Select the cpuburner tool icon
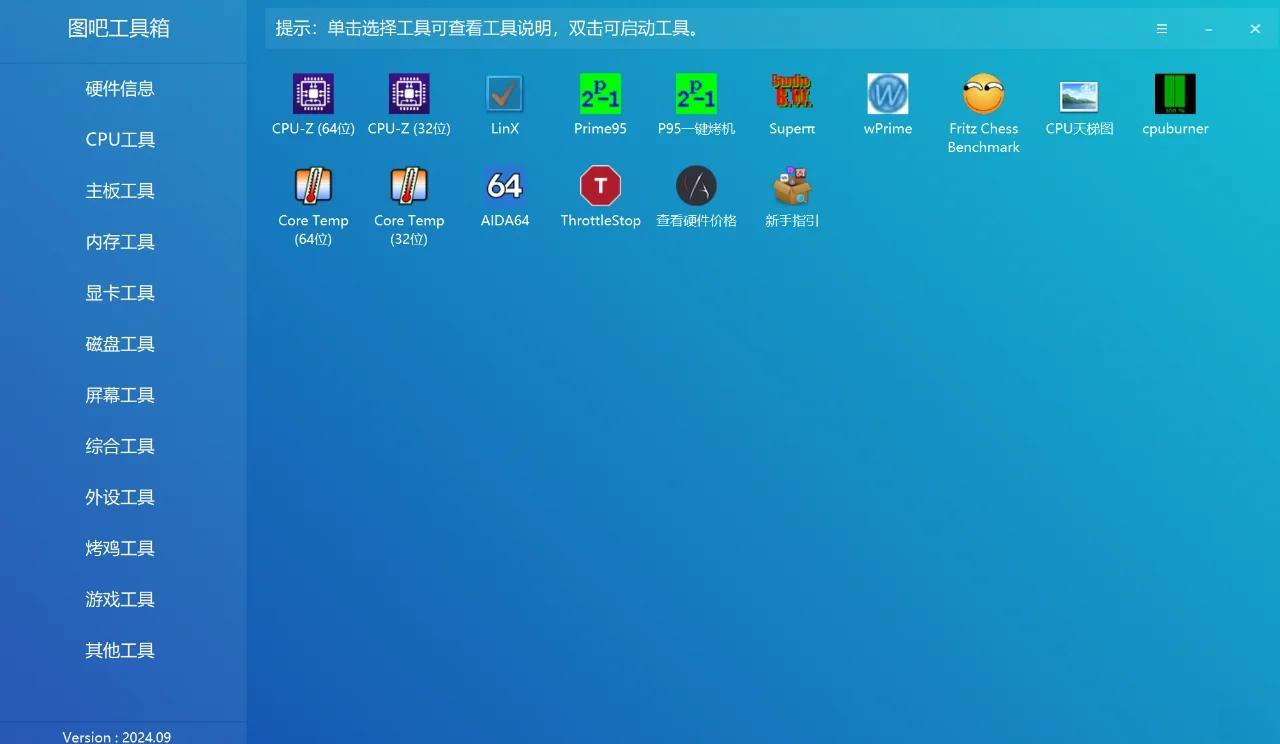 [x=1175, y=94]
